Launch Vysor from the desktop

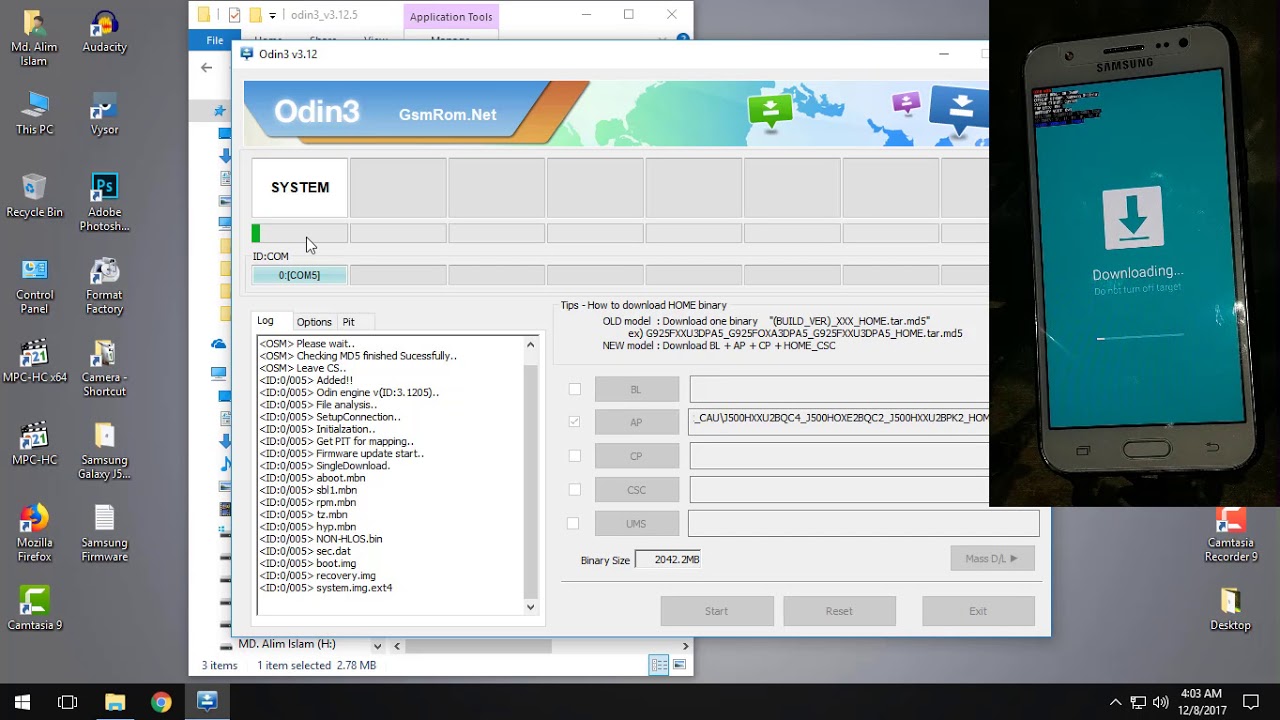pyautogui.click(x=104, y=113)
